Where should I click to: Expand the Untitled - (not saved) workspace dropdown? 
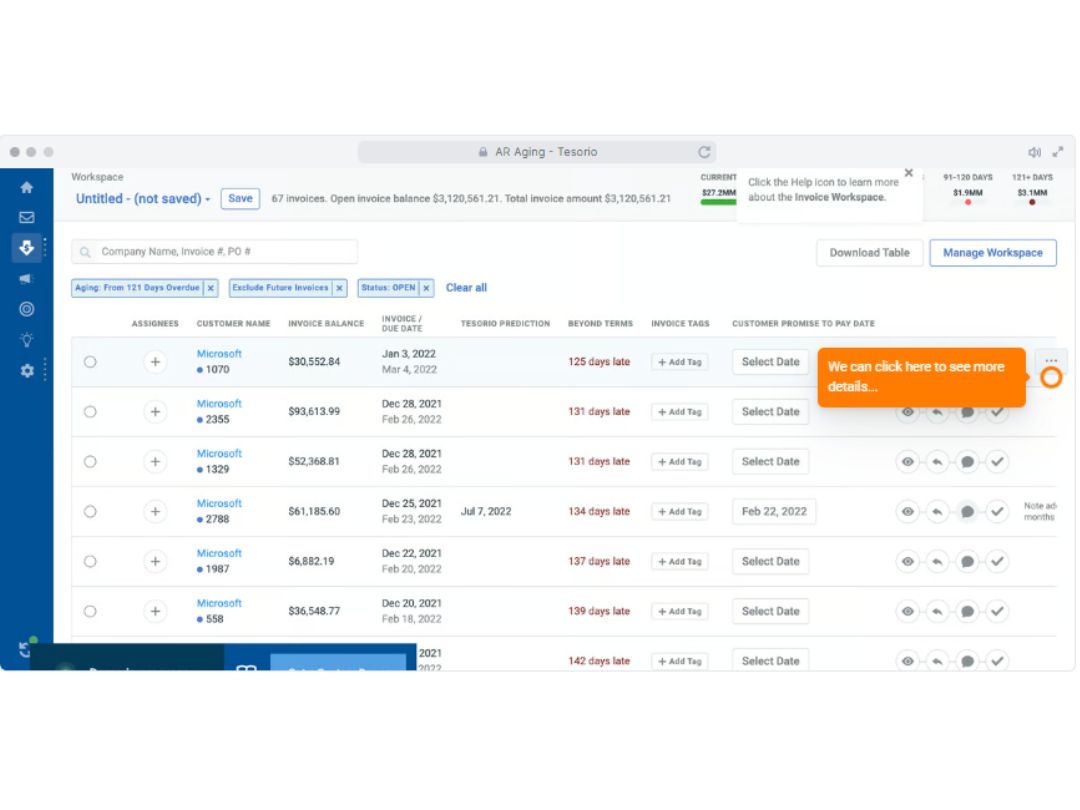(143, 198)
